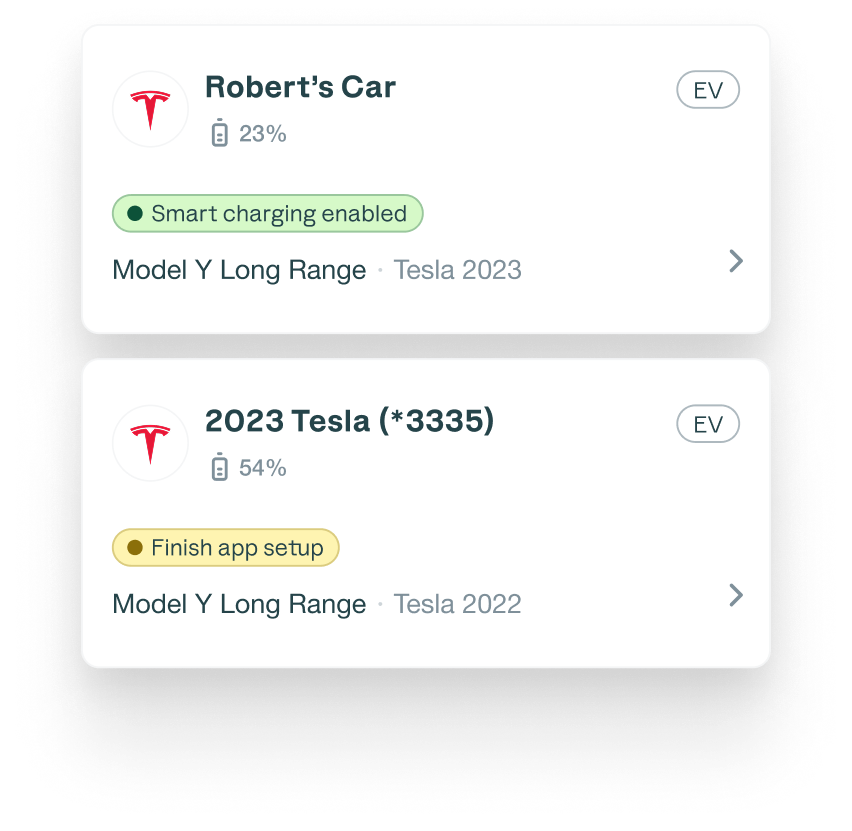The image size is (852, 831).
Task: Select Model Y Long Range on Robert's Car
Action: click(239, 270)
